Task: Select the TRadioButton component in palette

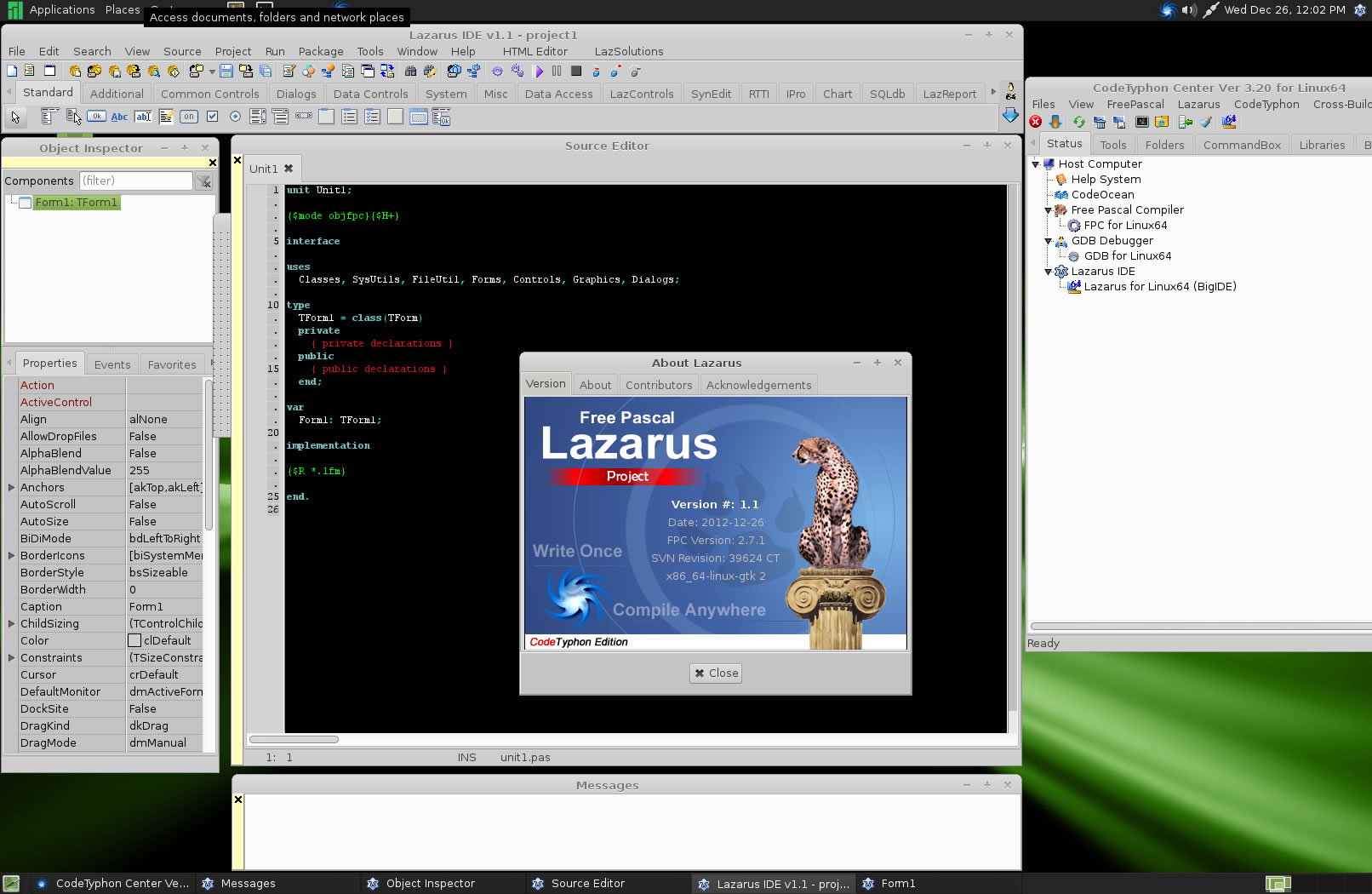Action: pyautogui.click(x=235, y=117)
